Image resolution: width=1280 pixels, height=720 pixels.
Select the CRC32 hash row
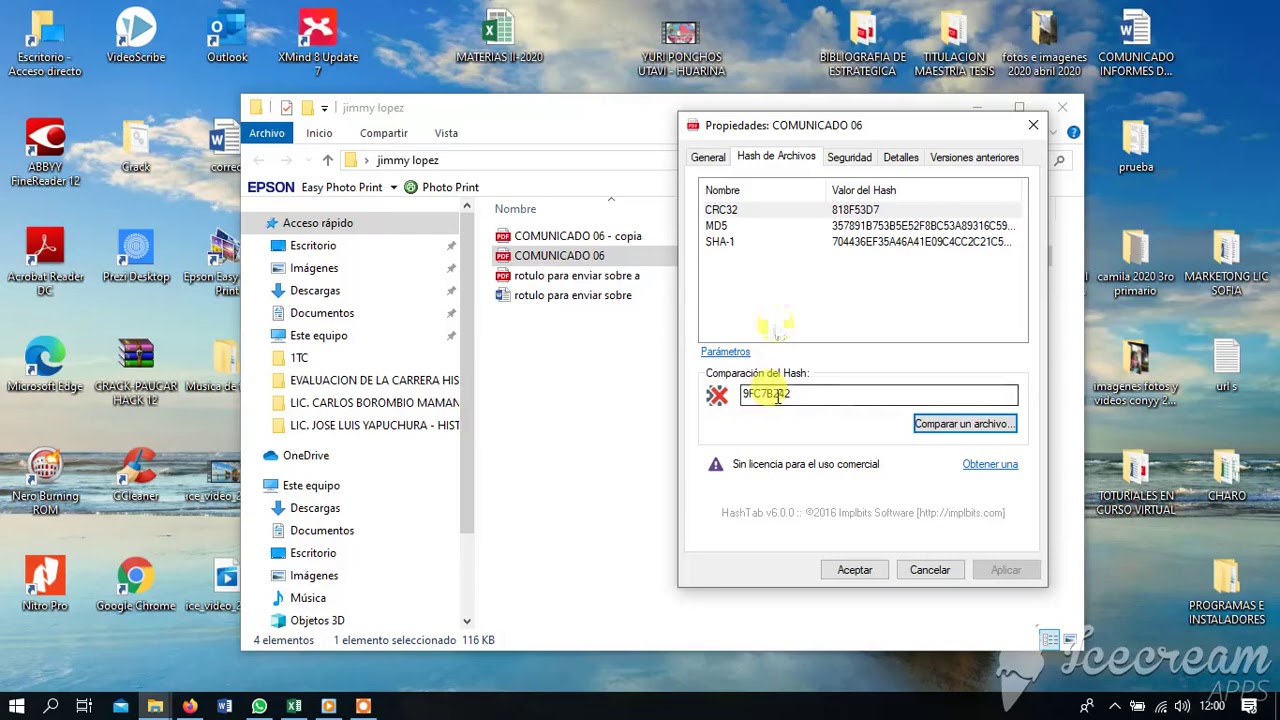863,210
